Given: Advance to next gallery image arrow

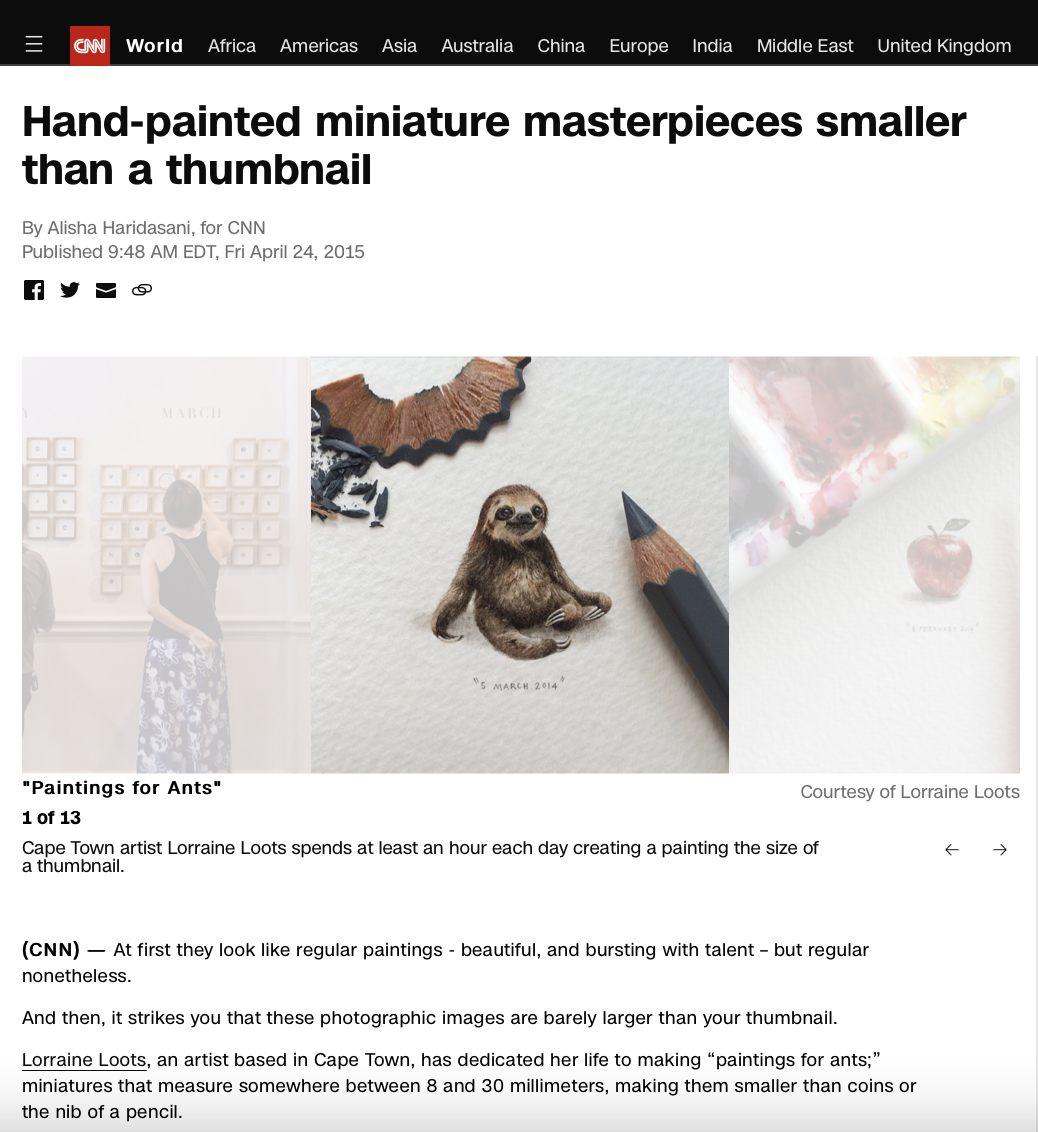Looking at the screenshot, I should (x=1000, y=850).
